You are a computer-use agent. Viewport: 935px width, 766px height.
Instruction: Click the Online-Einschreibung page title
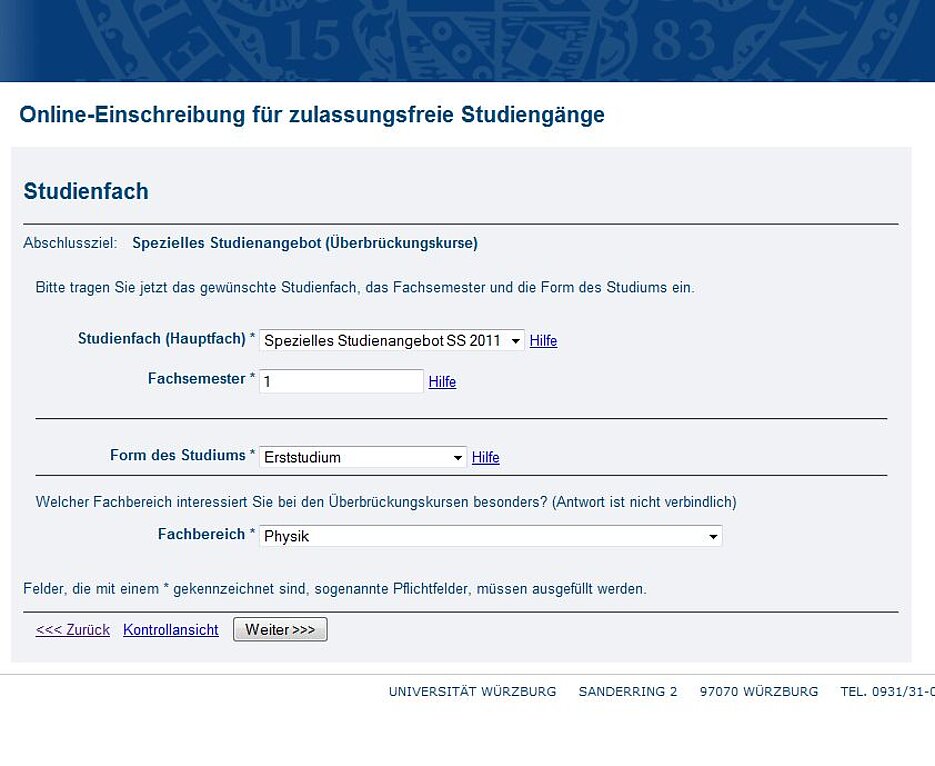click(312, 115)
